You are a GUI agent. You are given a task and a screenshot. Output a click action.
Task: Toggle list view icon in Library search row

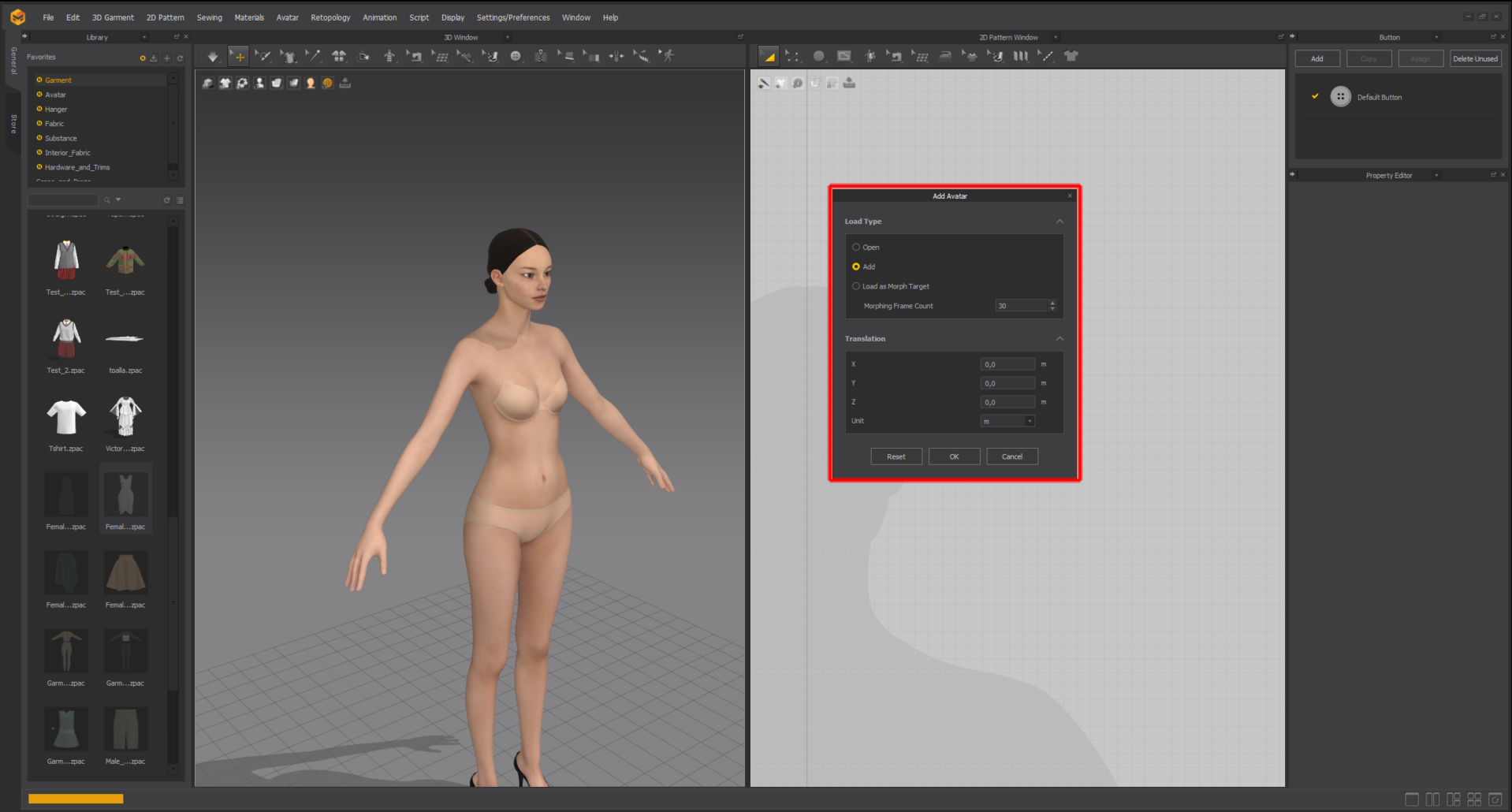tap(180, 200)
